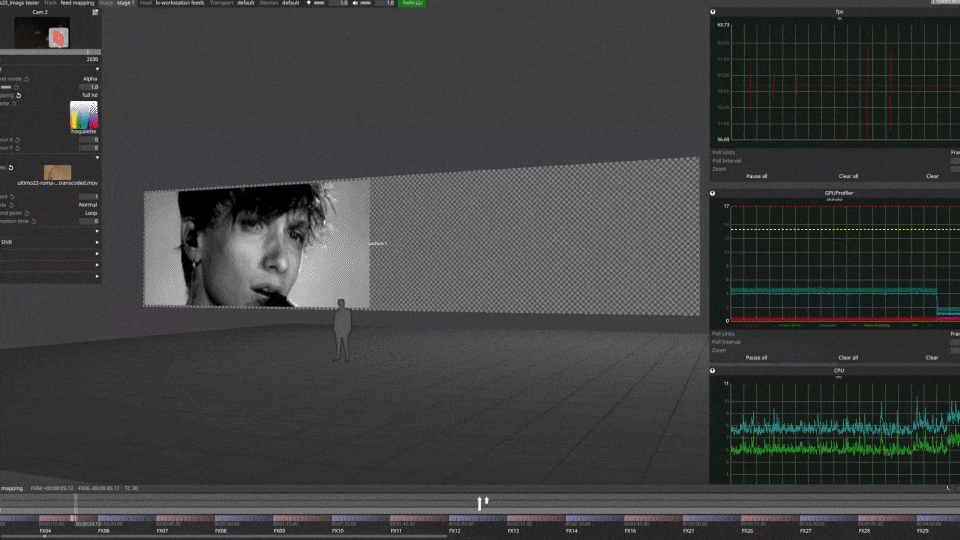960x540 pixels.
Task: Open the playback mode Normal selector
Action: click(x=88, y=204)
